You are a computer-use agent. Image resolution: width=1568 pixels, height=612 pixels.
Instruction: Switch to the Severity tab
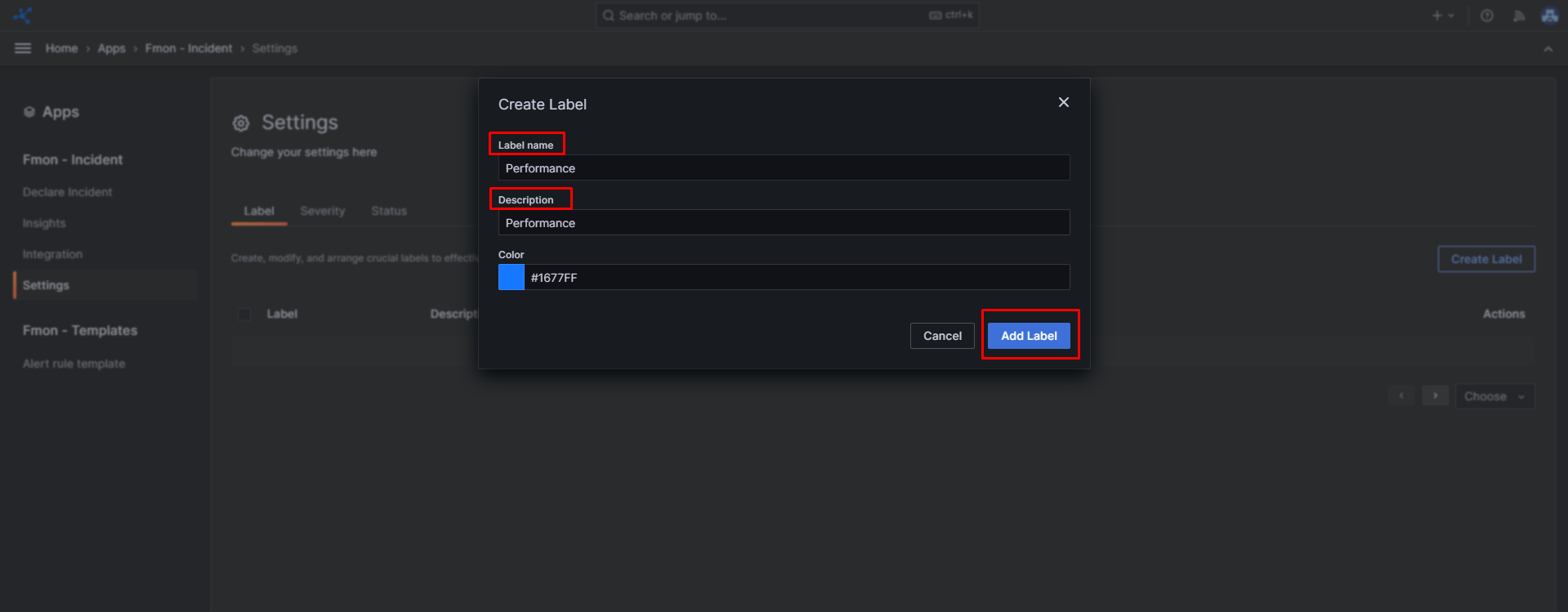[322, 211]
